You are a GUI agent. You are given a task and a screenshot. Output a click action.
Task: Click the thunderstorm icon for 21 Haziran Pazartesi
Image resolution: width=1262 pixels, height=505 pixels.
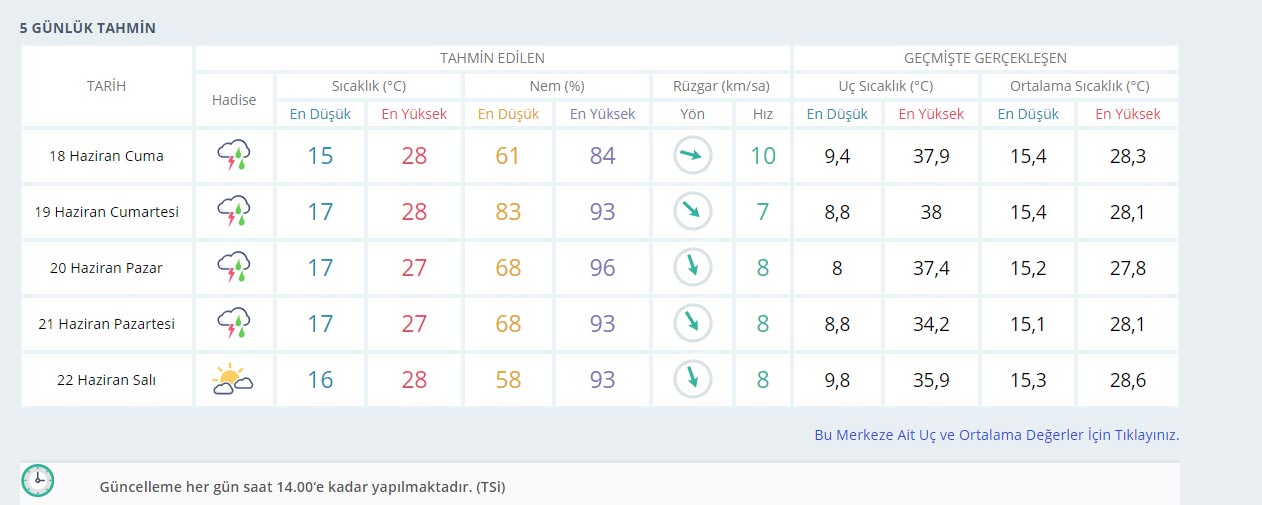coord(234,324)
